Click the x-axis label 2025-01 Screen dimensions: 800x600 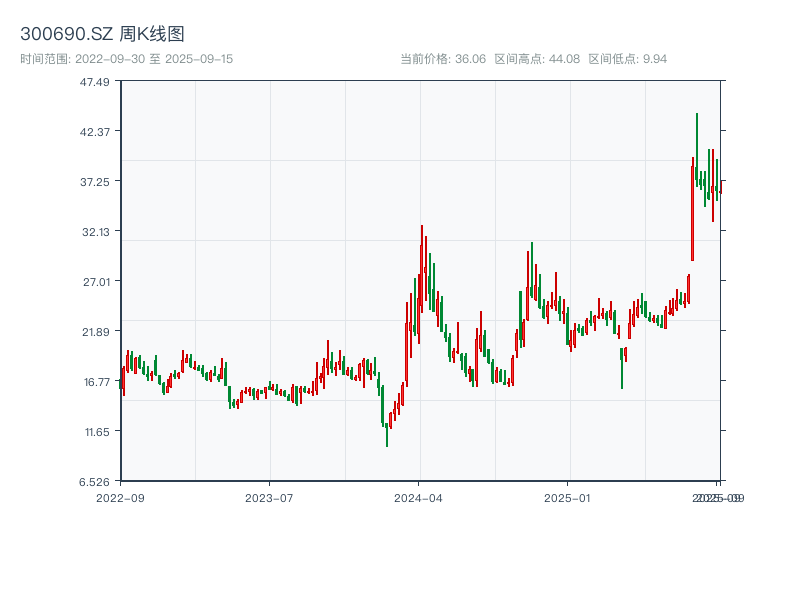[567, 498]
